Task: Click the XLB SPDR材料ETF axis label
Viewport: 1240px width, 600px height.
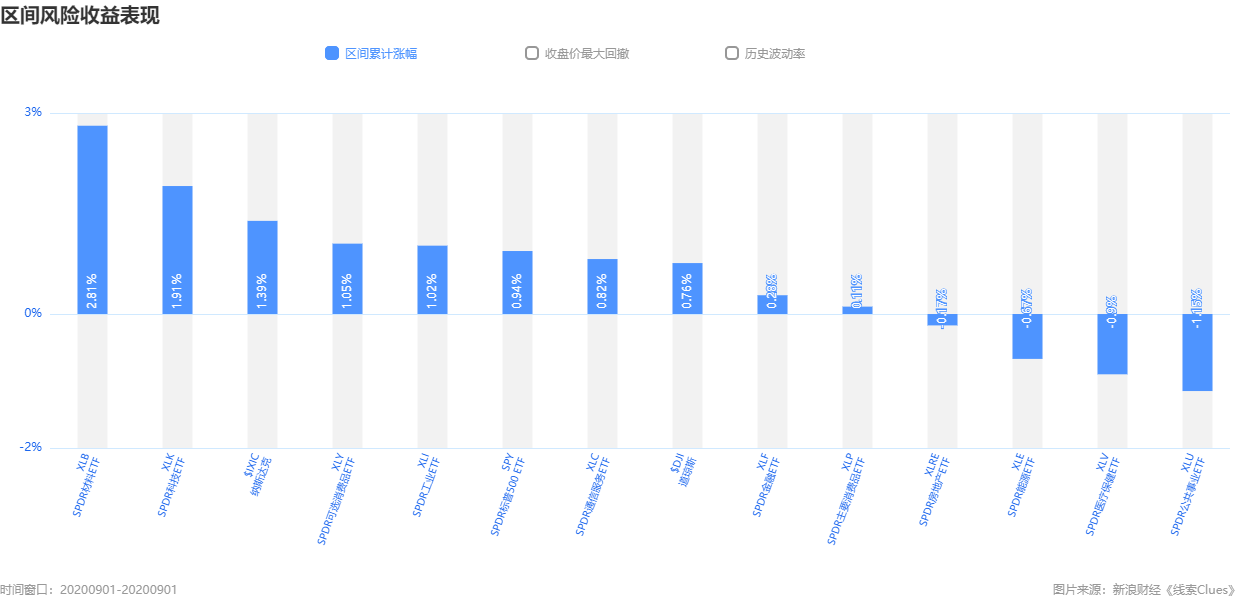Action: tap(87, 485)
